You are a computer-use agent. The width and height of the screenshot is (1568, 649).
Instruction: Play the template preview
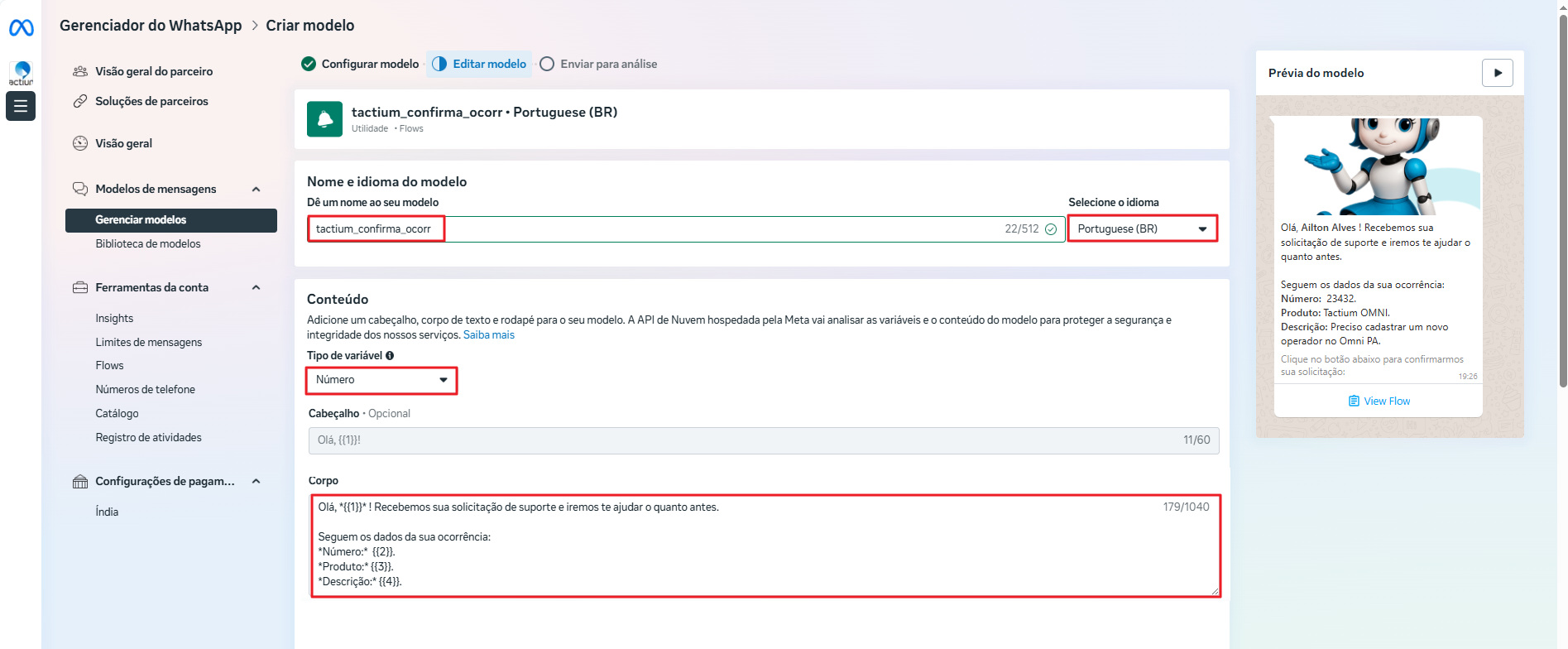click(x=1497, y=73)
